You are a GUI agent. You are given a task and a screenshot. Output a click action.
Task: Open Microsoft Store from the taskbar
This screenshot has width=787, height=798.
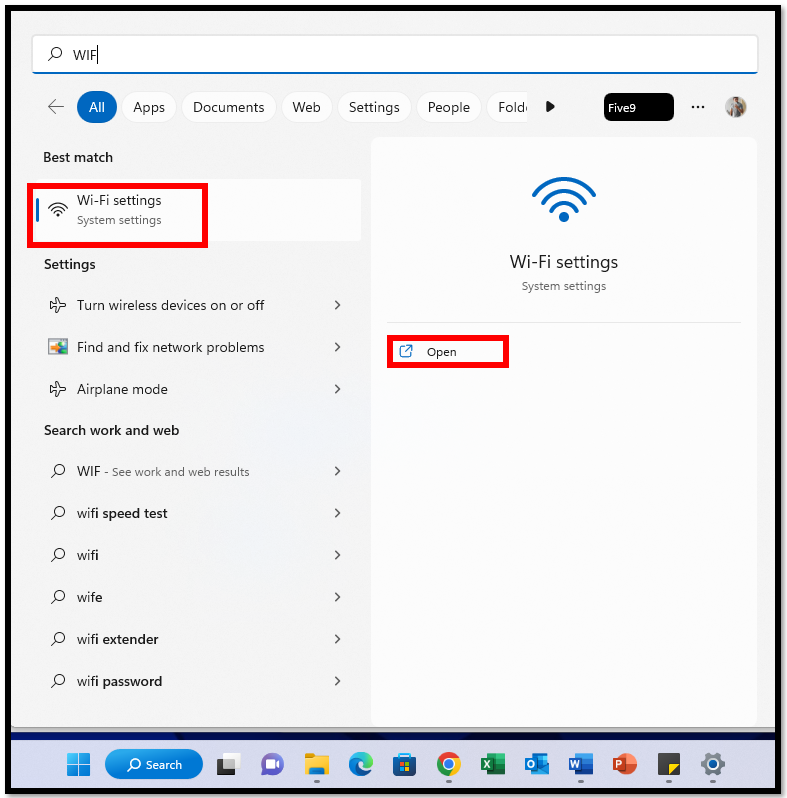coord(405,764)
